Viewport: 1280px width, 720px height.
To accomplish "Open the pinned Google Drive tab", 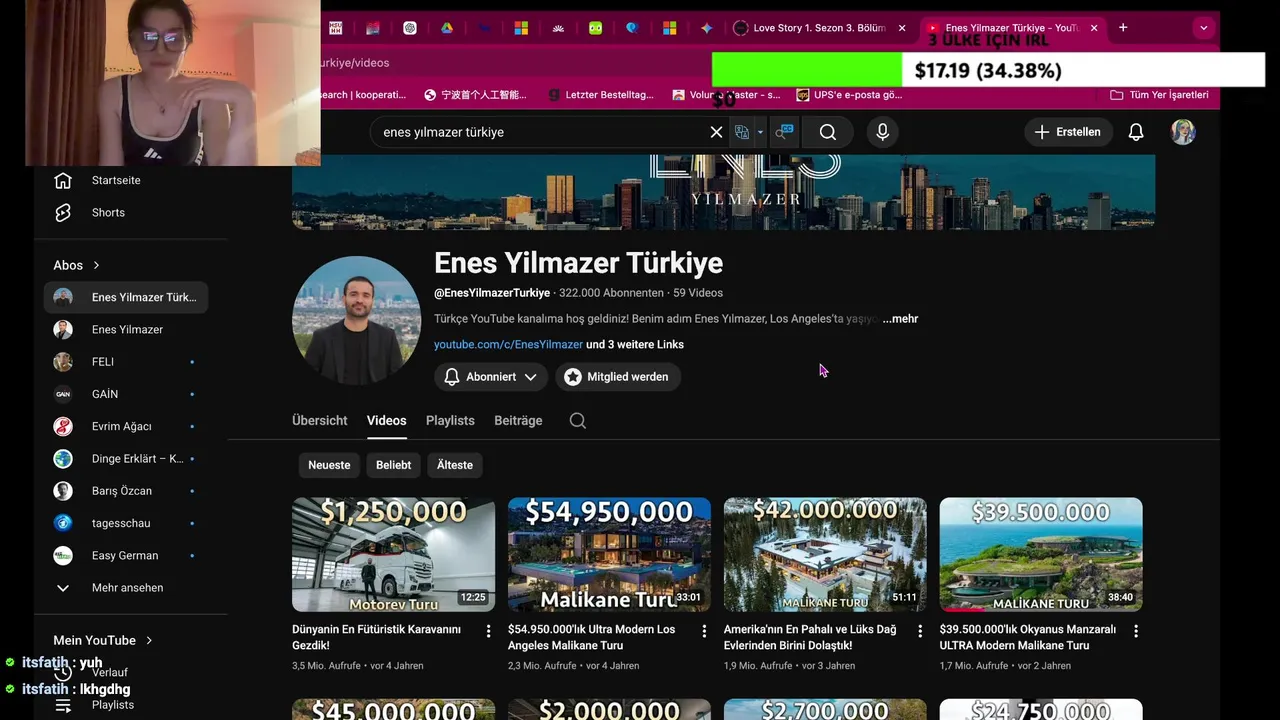I will pyautogui.click(x=447, y=28).
